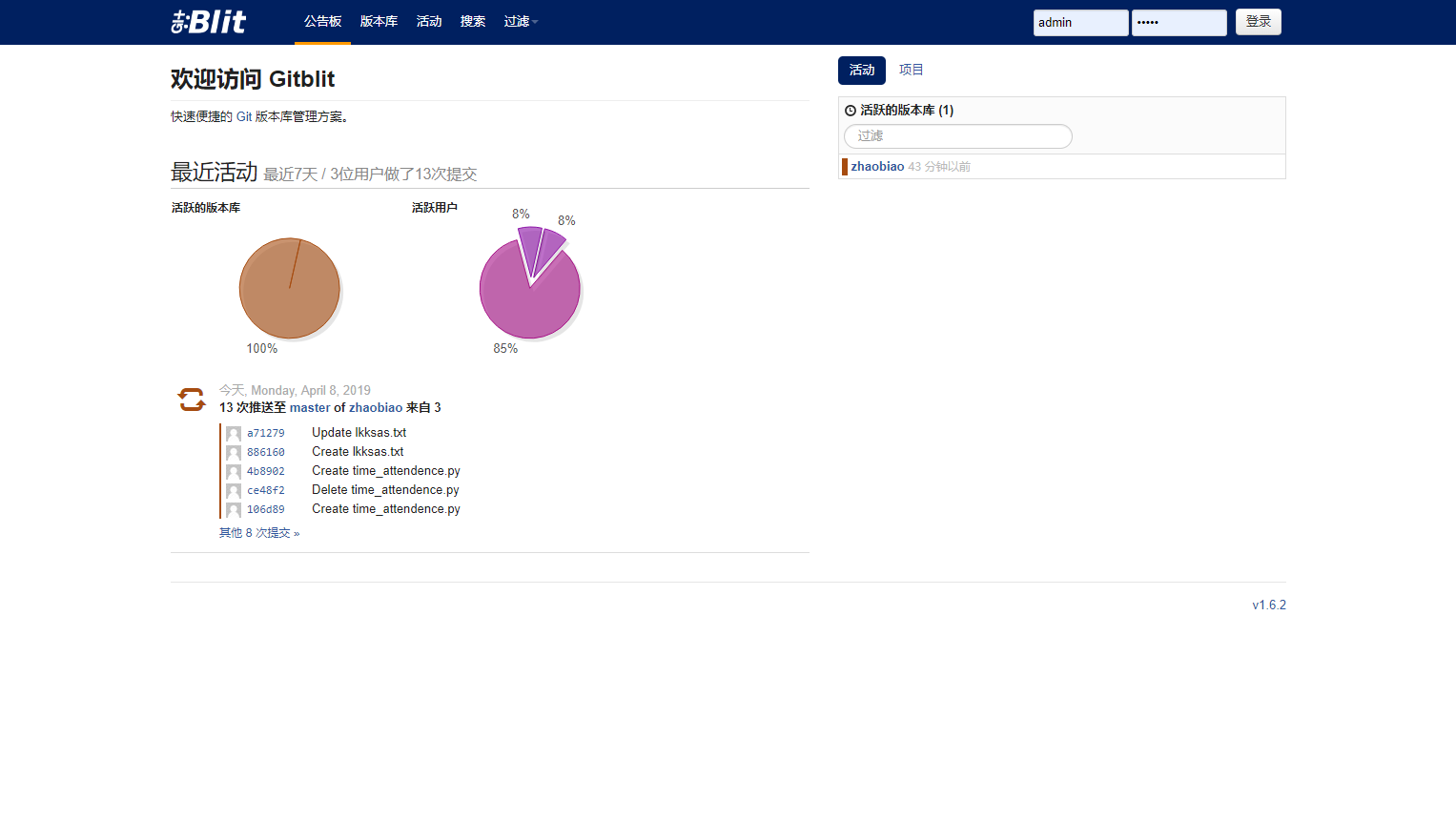Open zhaobiao link in push summary
Screen dimensions: 1456x821
(x=376, y=408)
